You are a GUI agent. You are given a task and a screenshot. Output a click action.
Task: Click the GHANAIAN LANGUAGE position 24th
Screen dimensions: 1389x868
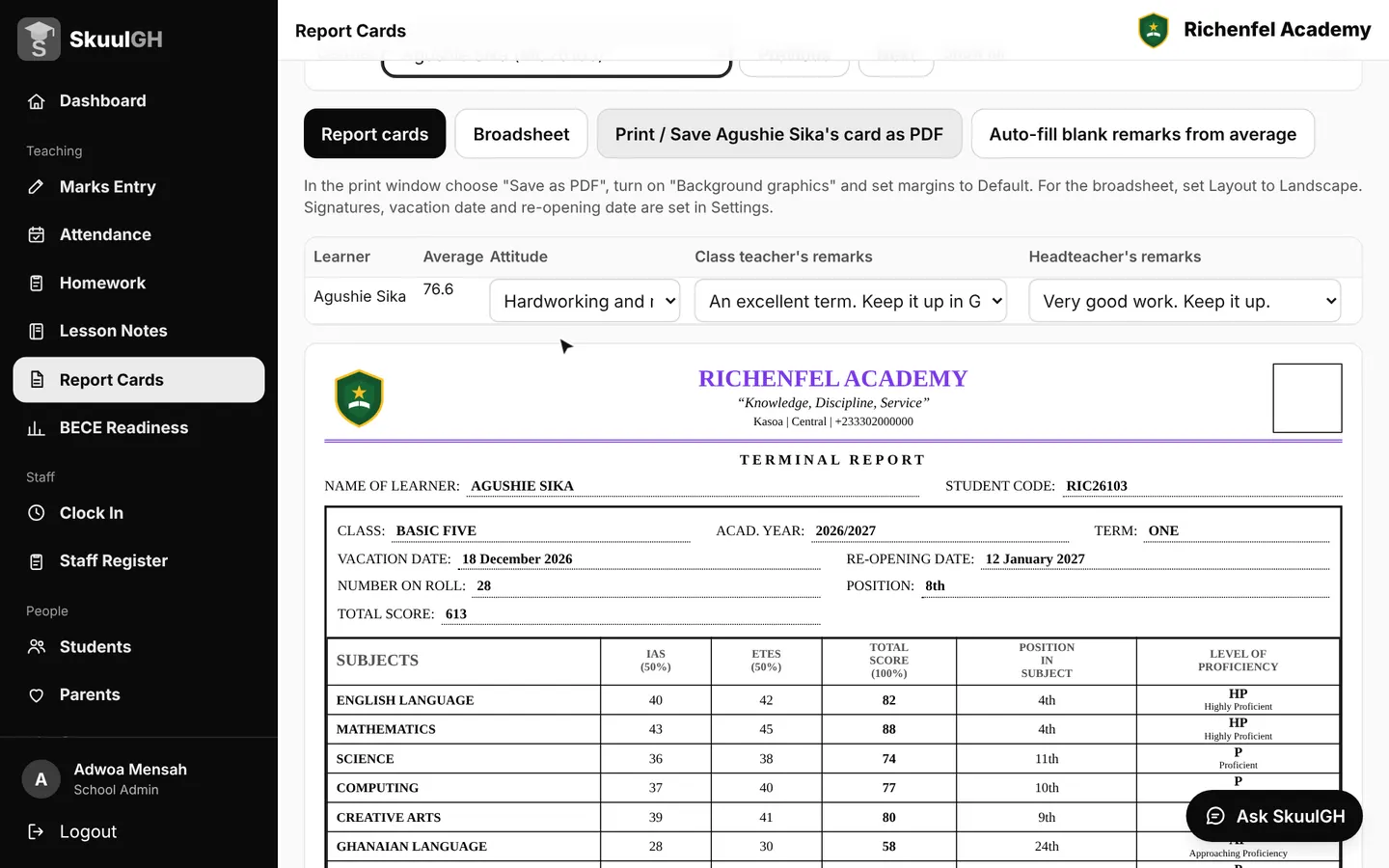click(1047, 847)
